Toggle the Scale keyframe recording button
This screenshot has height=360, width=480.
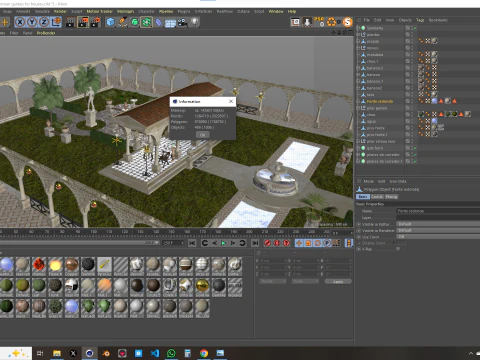click(x=308, y=243)
